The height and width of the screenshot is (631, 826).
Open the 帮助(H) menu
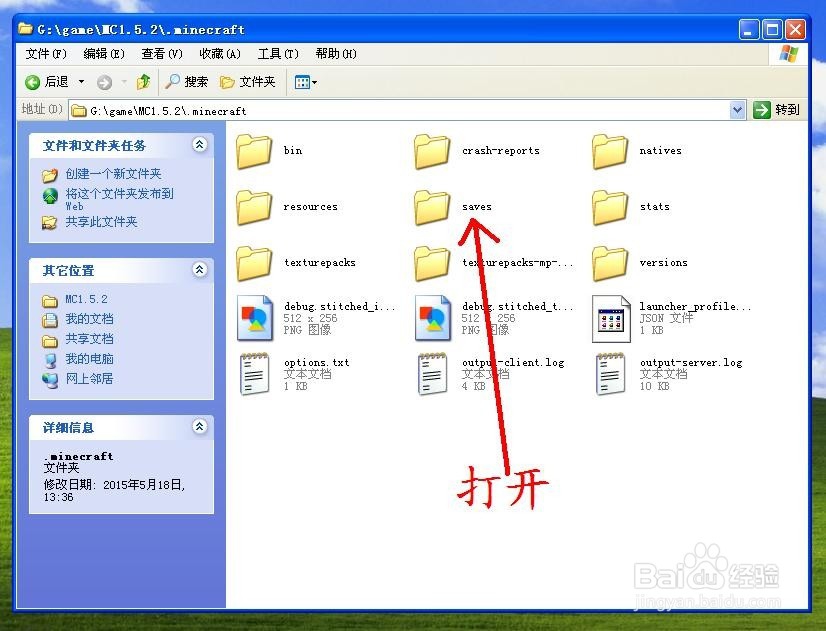click(336, 54)
